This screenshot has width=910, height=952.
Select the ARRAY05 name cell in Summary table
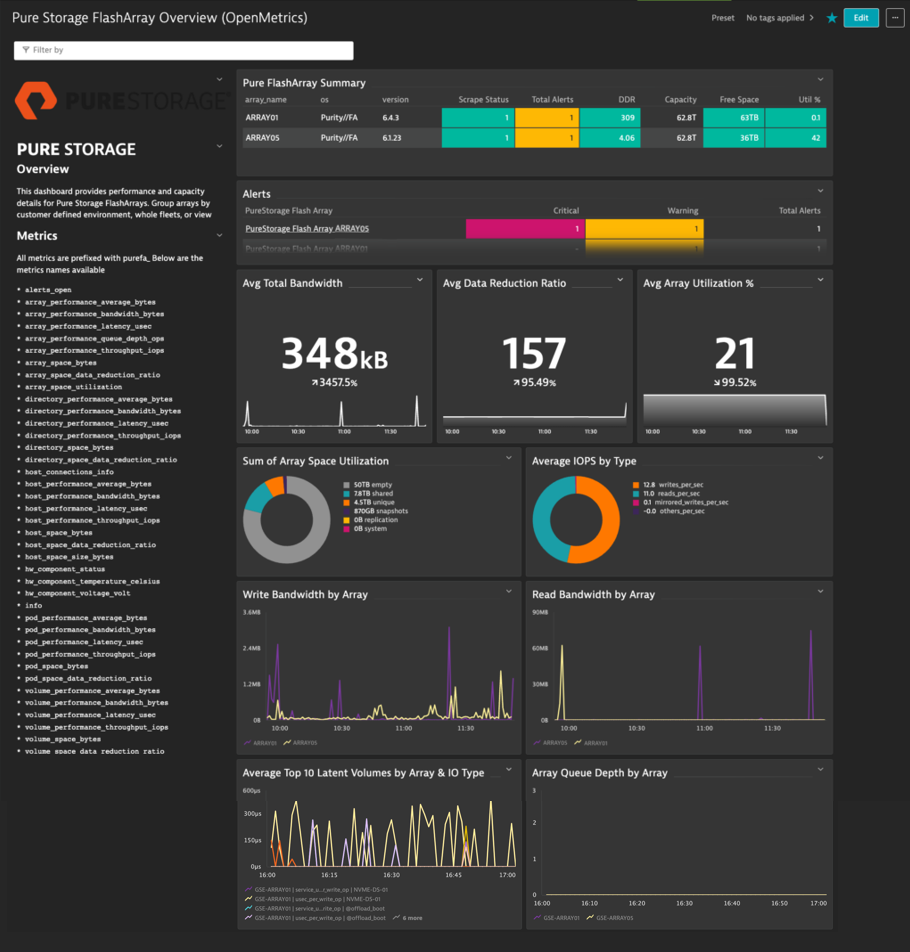pyautogui.click(x=262, y=138)
